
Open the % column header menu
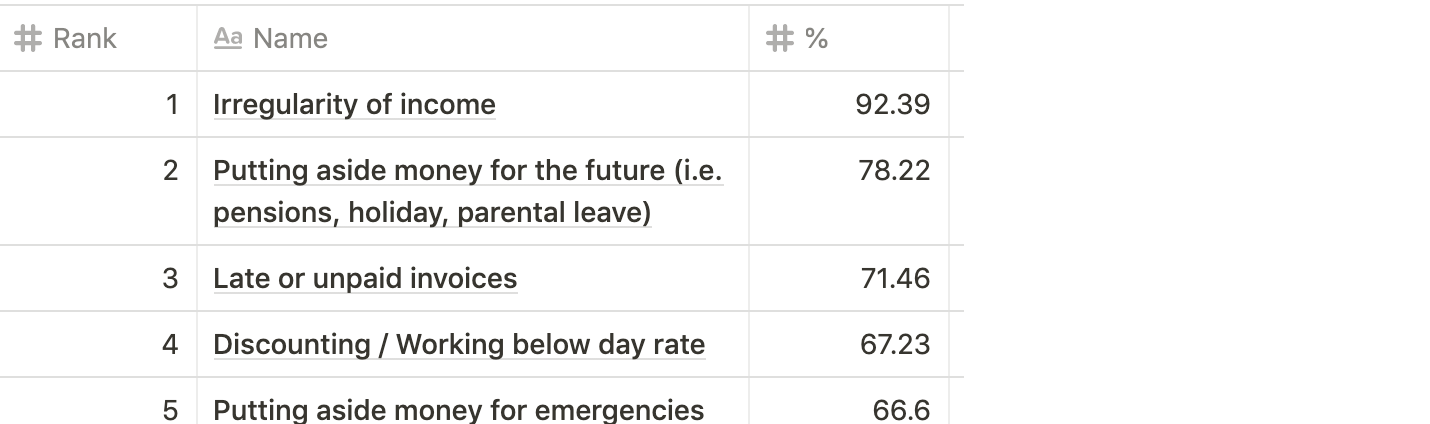pos(849,38)
